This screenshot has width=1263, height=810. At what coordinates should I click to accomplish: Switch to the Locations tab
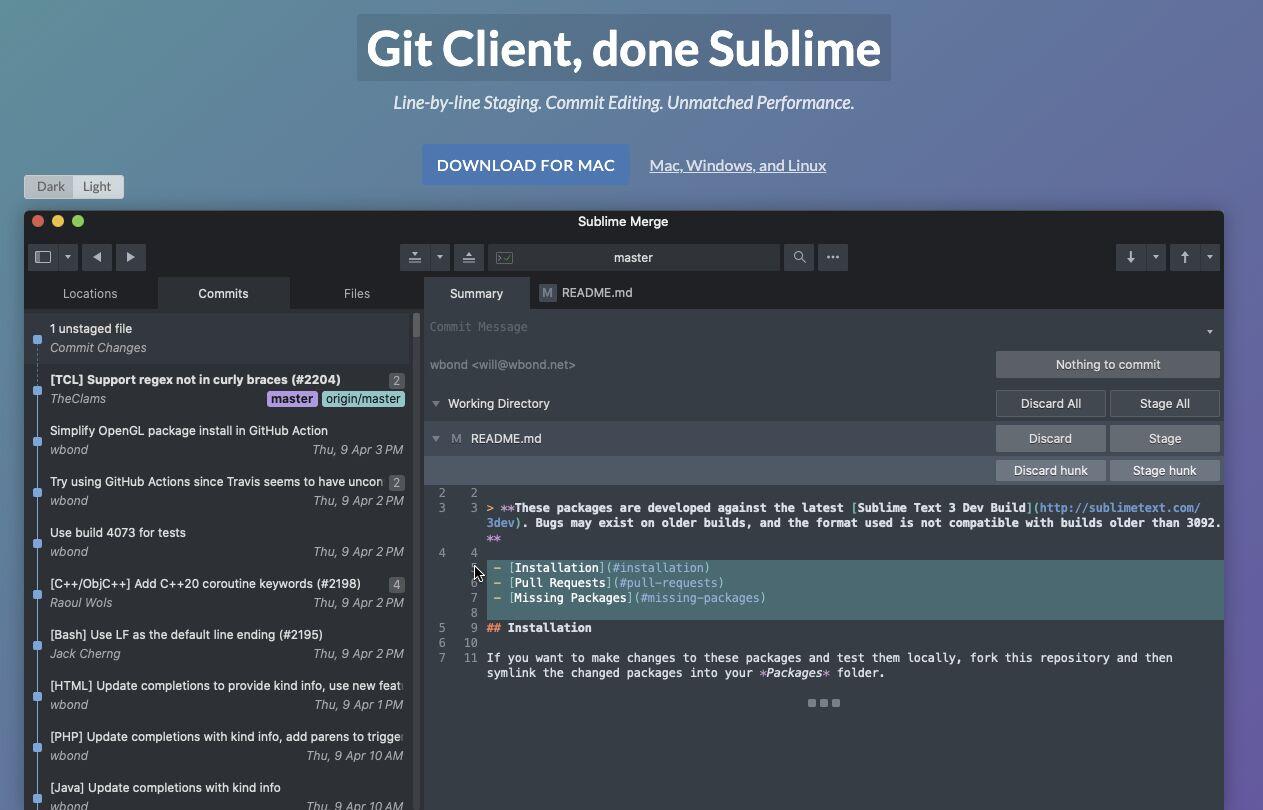coord(90,293)
